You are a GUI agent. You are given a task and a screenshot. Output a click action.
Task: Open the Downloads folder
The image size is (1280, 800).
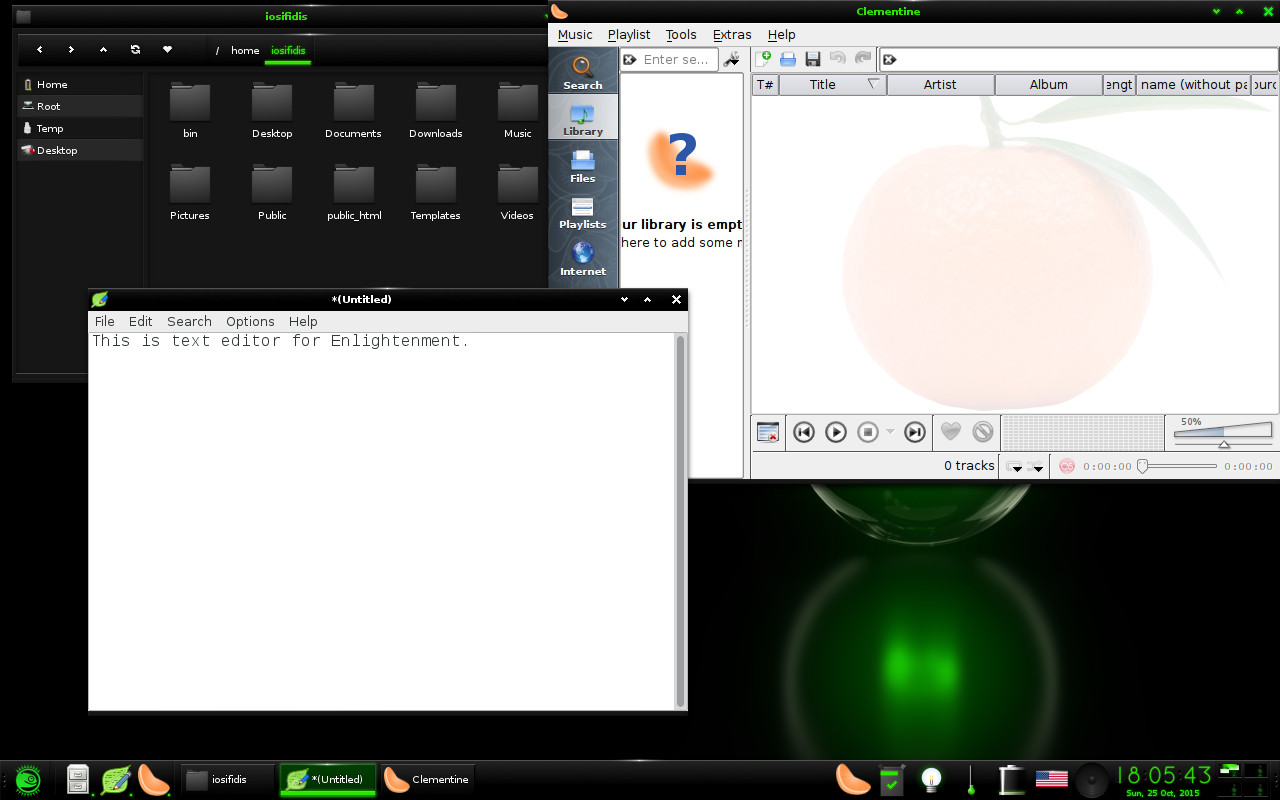pos(436,111)
